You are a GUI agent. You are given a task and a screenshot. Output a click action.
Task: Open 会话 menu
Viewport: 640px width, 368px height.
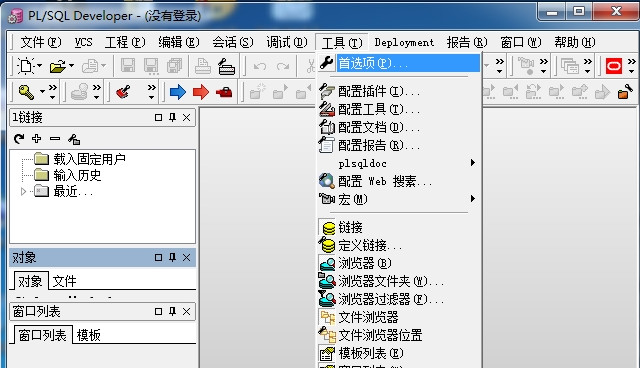233,42
